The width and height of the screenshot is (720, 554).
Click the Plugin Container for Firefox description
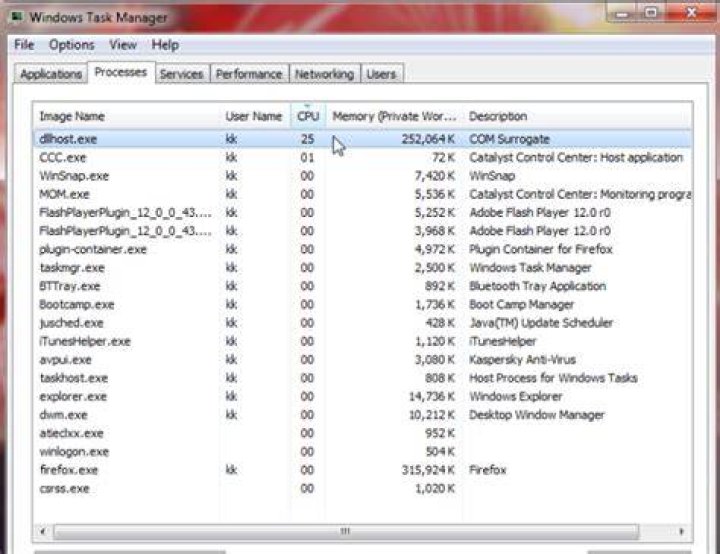tap(540, 249)
